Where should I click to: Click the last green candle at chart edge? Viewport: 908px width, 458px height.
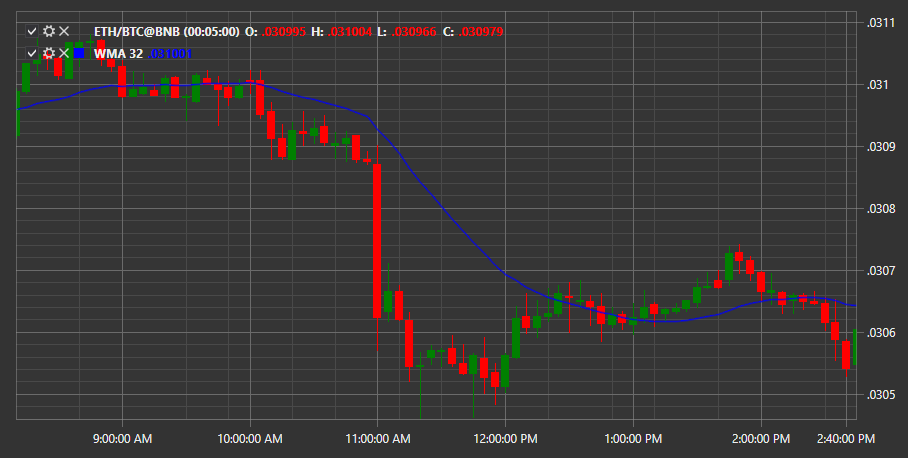855,346
